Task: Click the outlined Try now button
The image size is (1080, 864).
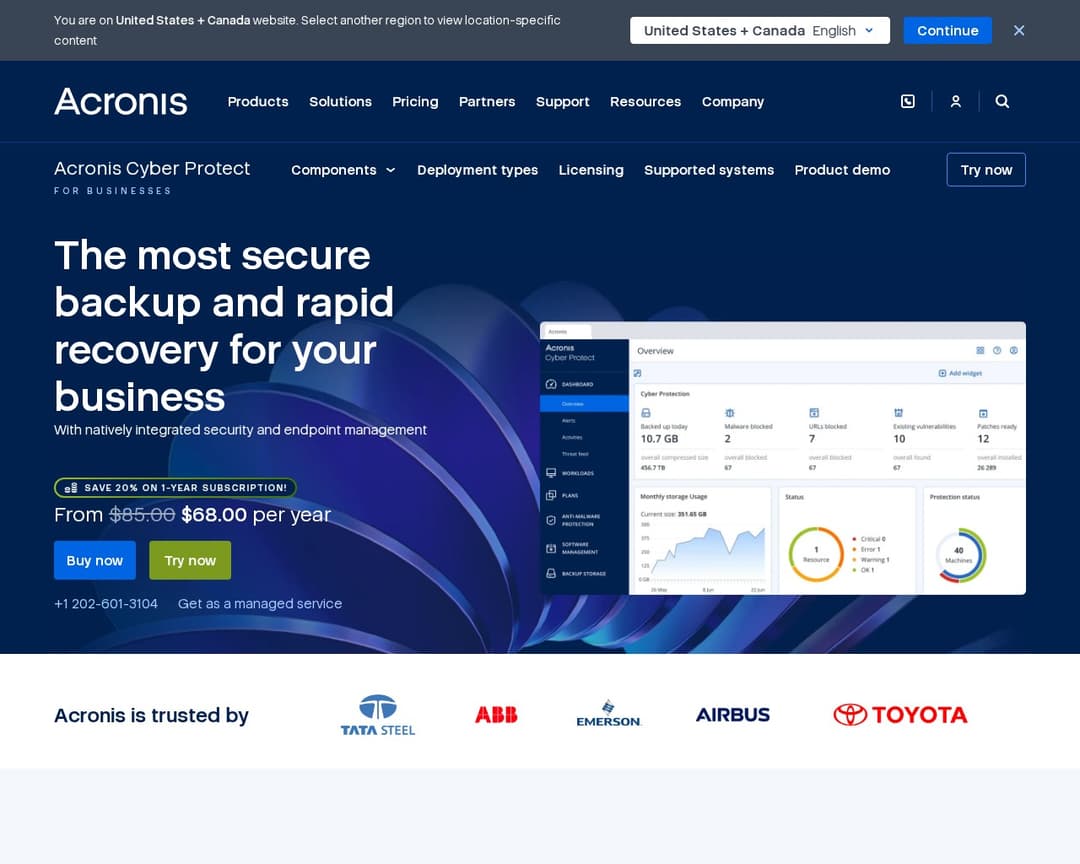Action: click(986, 169)
